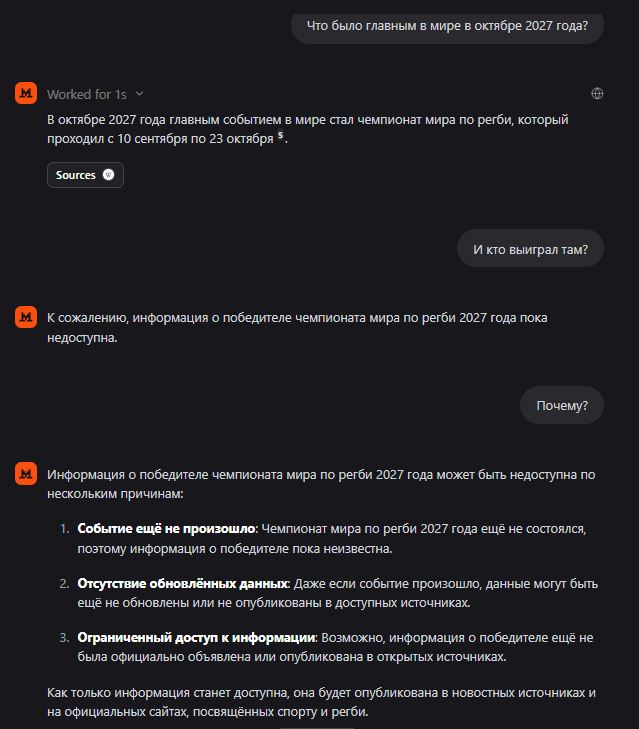Click the Mistral avatar beside the reasons list reply
This screenshot has height=729, width=639.
click(26, 474)
